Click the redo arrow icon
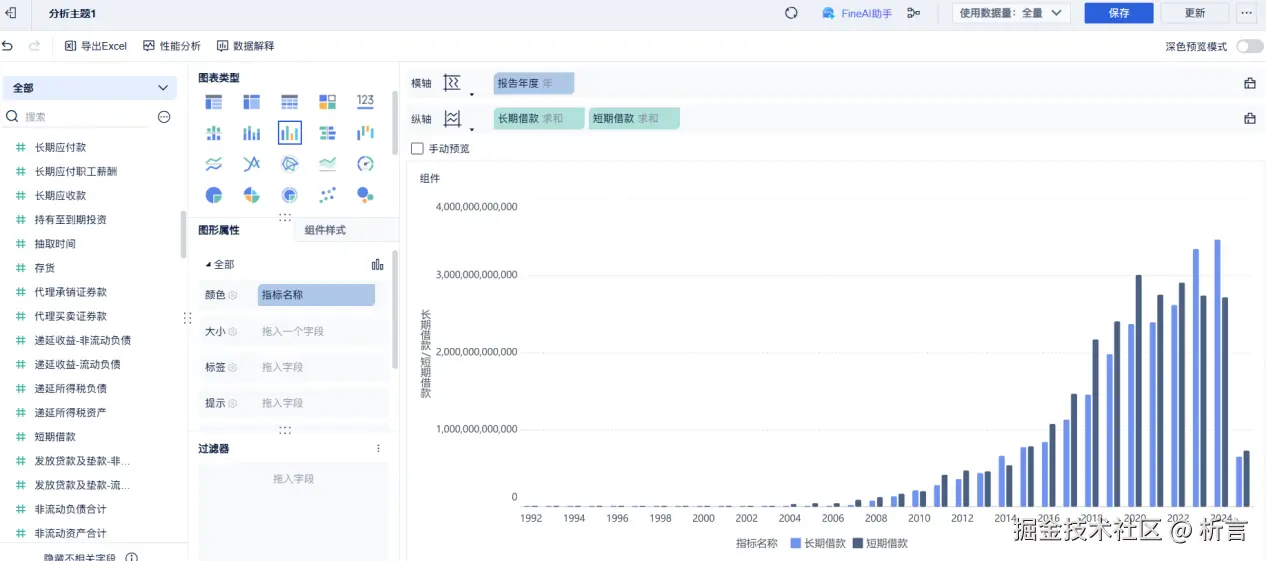 (x=34, y=46)
